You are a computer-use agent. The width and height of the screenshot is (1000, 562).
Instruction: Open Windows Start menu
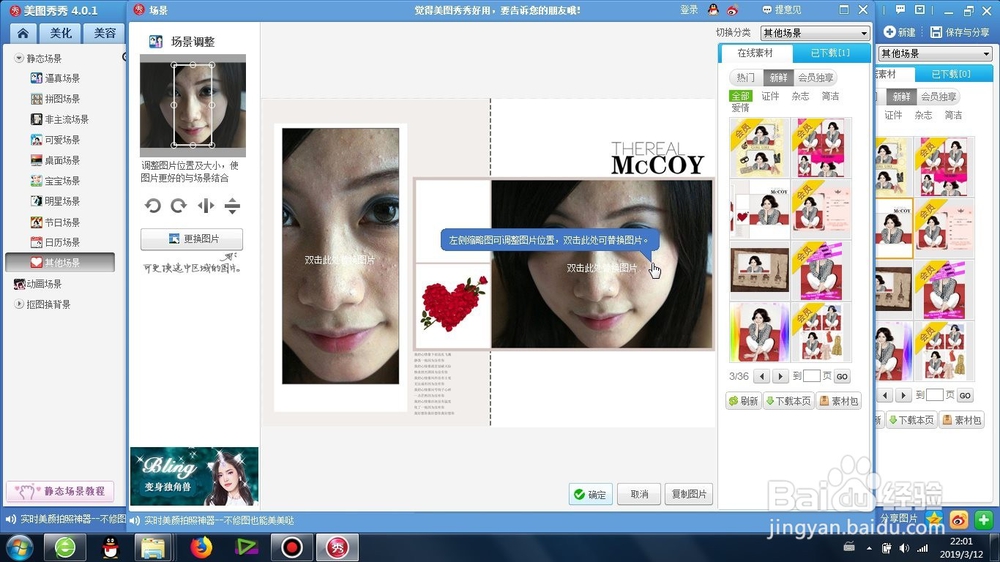coord(19,547)
